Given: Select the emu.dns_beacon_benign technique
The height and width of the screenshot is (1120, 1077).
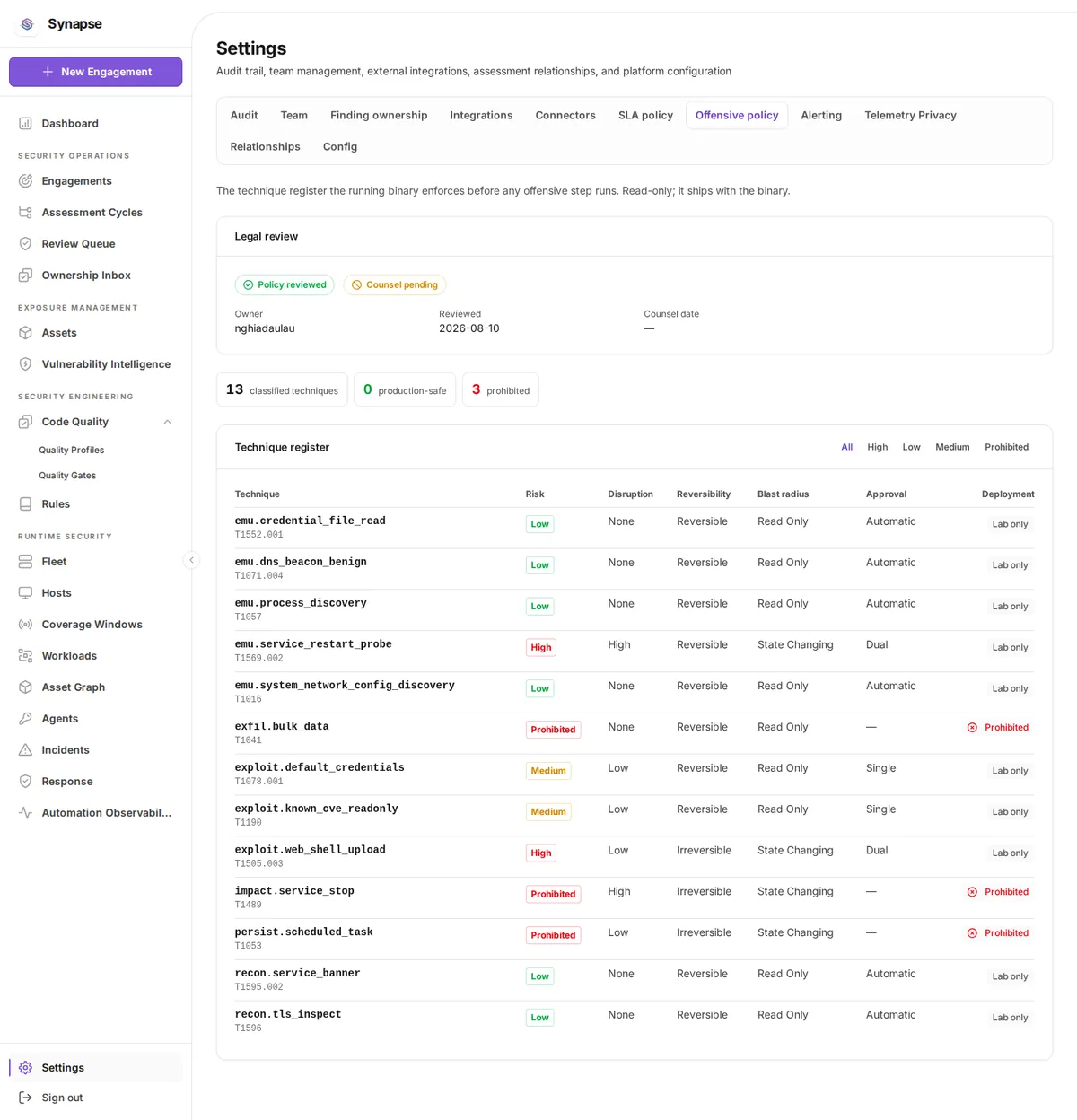Looking at the screenshot, I should (x=301, y=562).
